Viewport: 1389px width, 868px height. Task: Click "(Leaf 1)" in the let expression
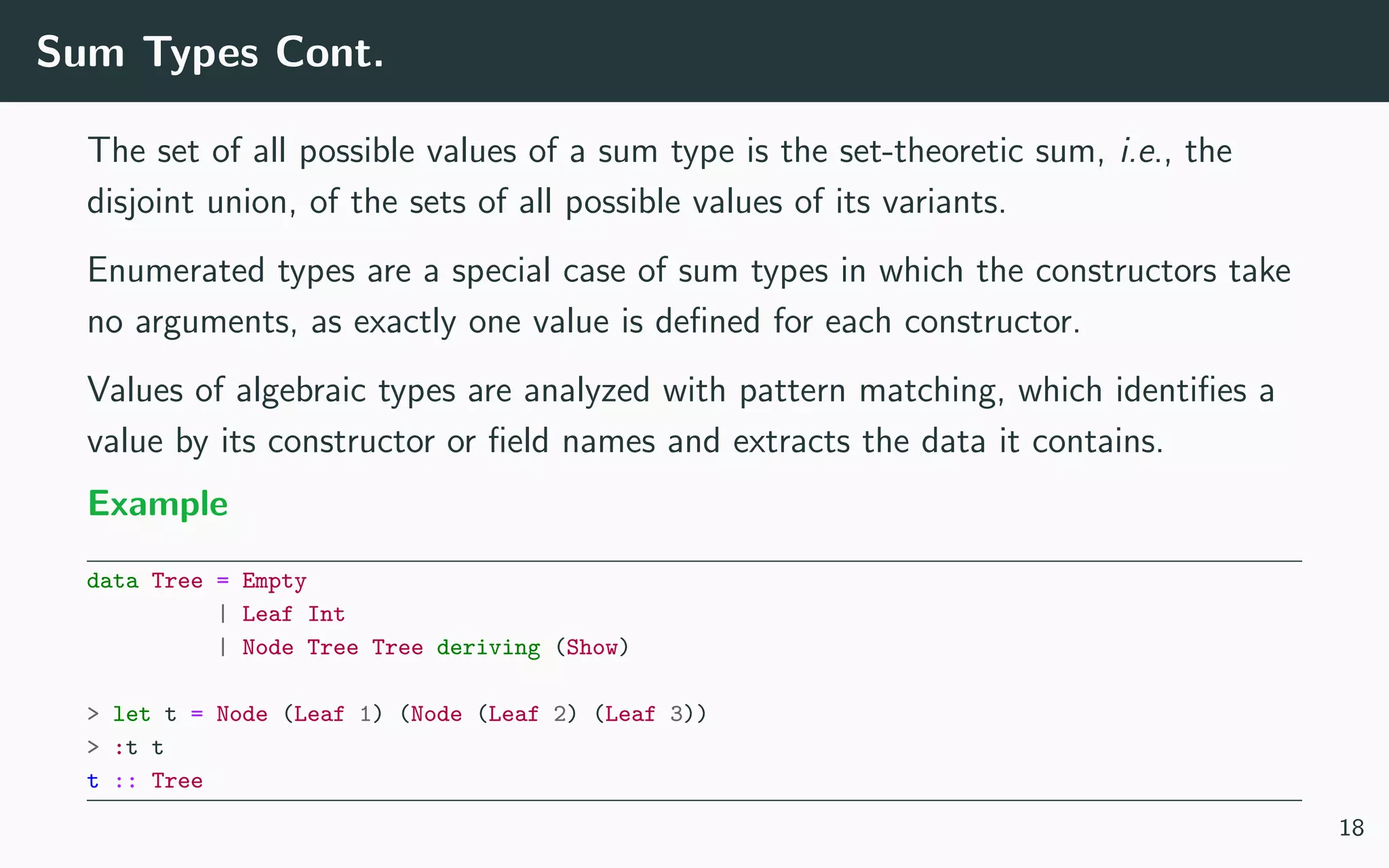click(332, 714)
